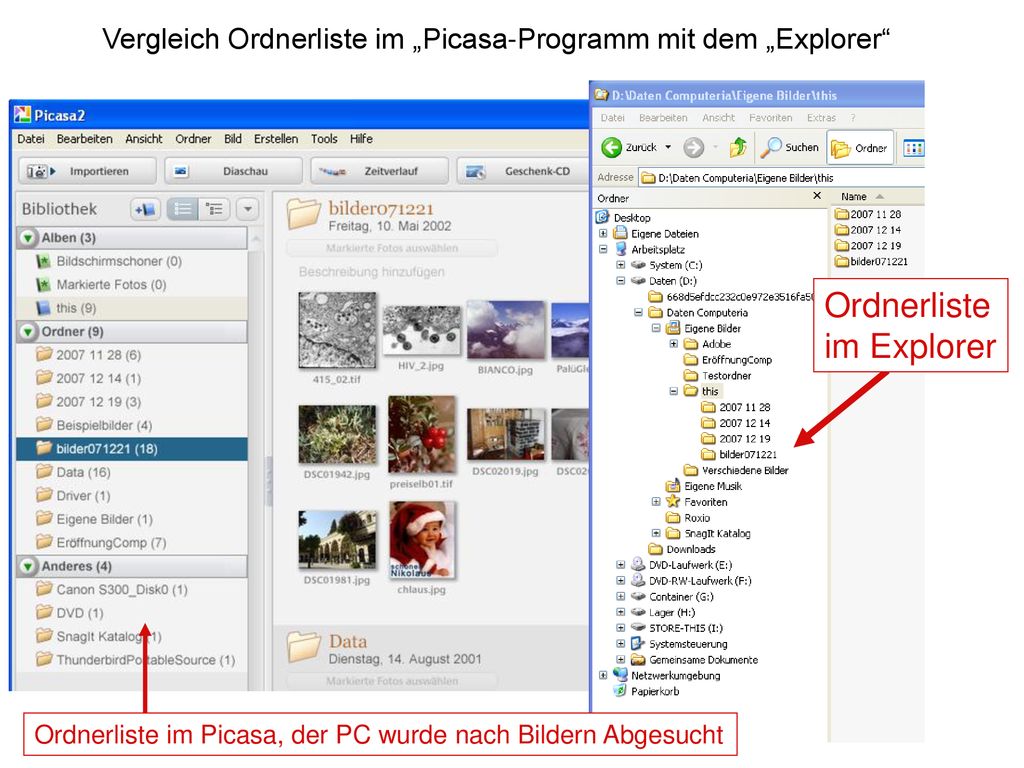Expand System (C:) drive node
The image size is (1024, 768).
(x=620, y=264)
